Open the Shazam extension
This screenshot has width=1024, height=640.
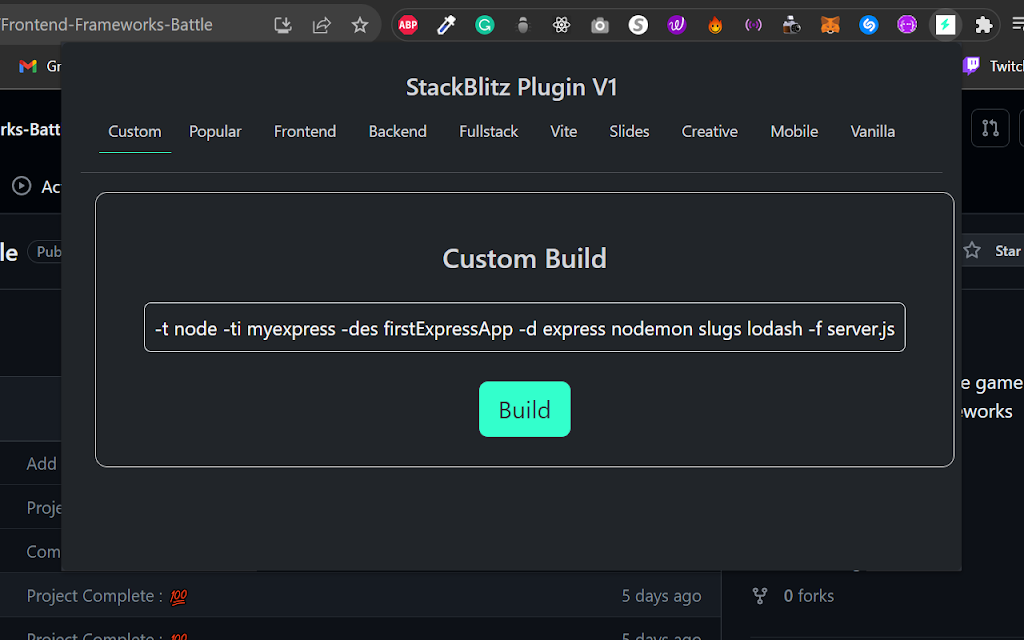pyautogui.click(x=869, y=25)
